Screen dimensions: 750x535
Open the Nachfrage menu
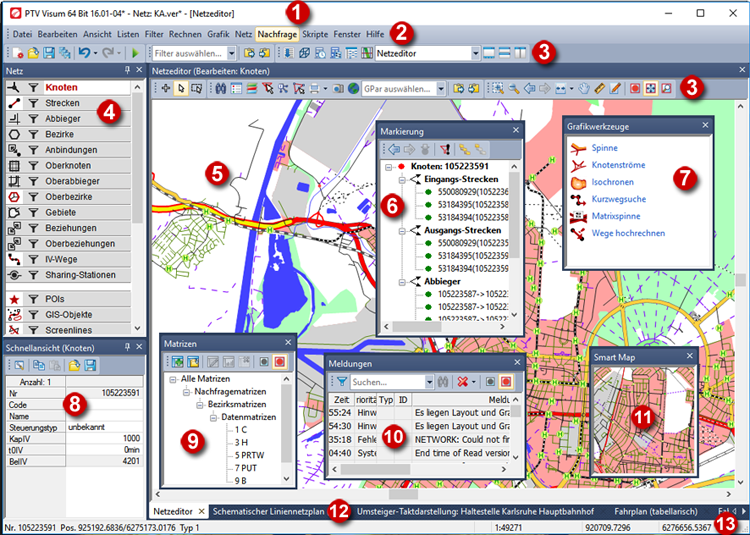click(x=277, y=34)
